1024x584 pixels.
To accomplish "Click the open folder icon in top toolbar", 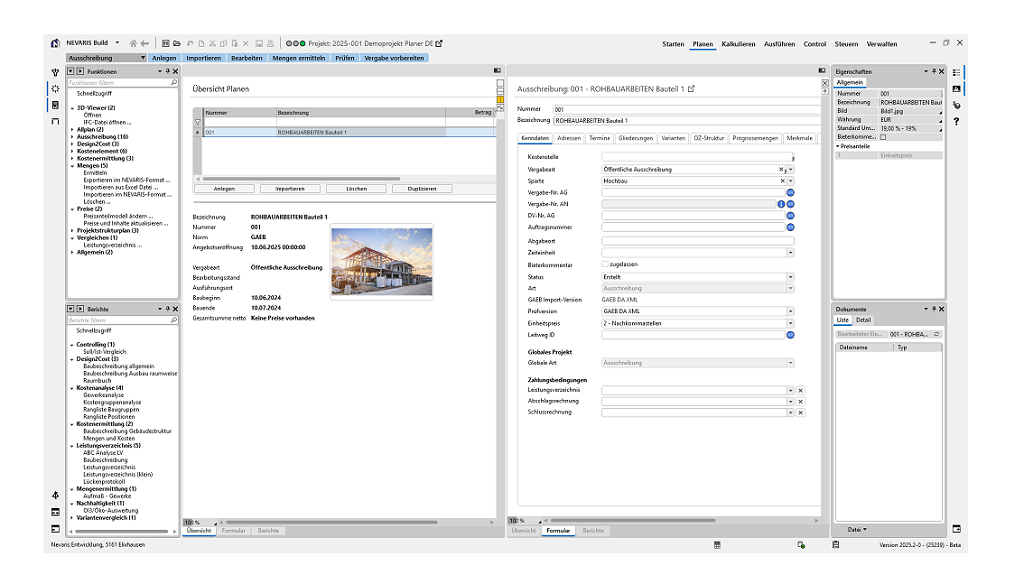I will pos(177,44).
